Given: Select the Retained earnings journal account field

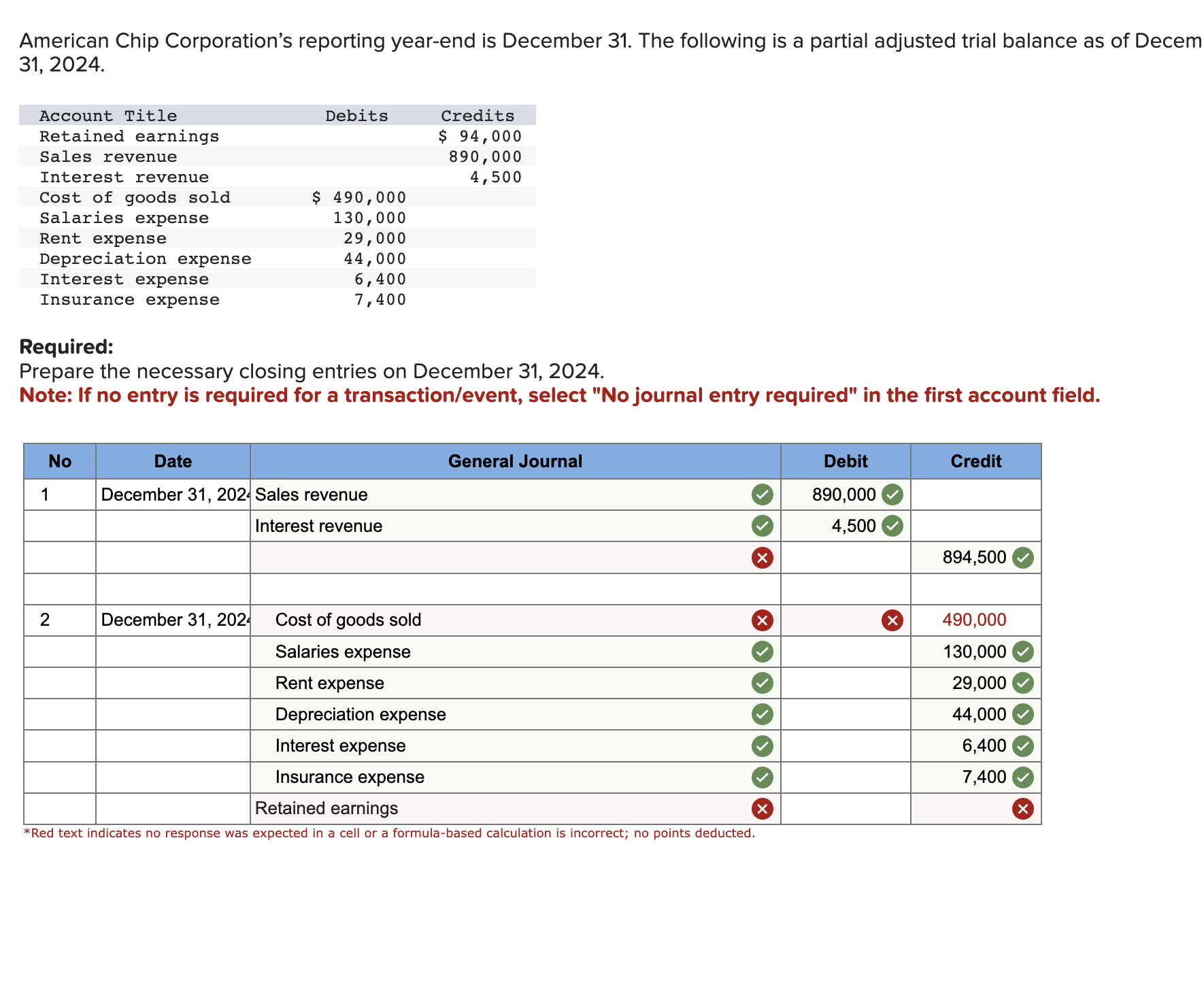Looking at the screenshot, I should 515,809.
